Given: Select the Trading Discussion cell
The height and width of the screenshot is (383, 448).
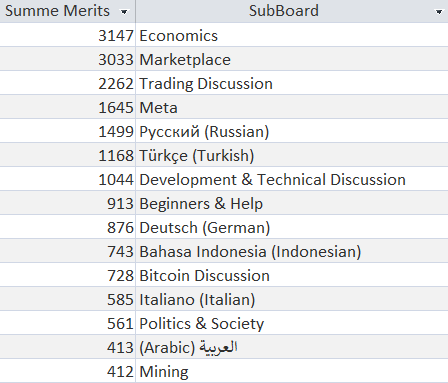Looking at the screenshot, I should [292, 83].
